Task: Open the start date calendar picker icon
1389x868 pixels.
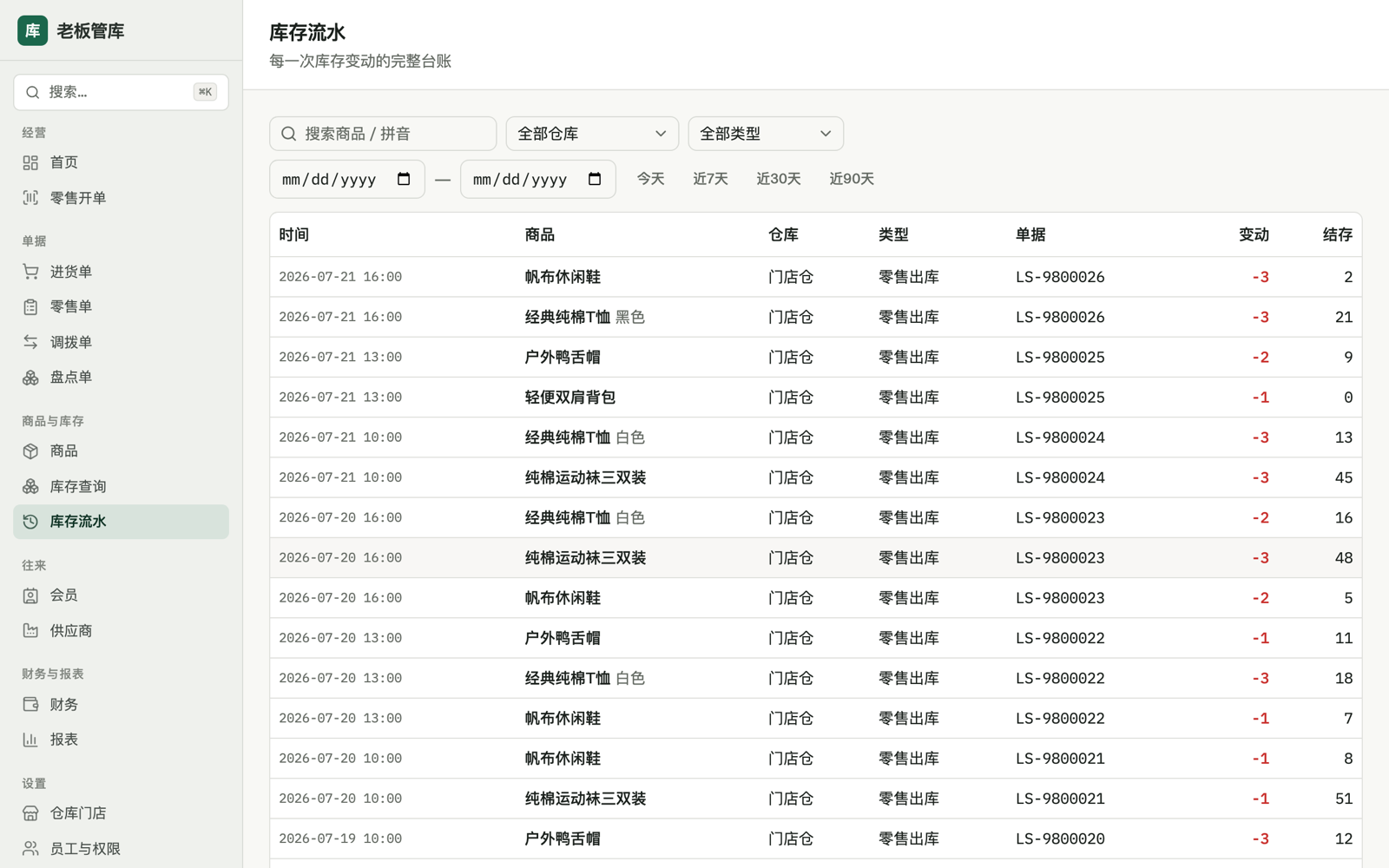Action: (404, 179)
